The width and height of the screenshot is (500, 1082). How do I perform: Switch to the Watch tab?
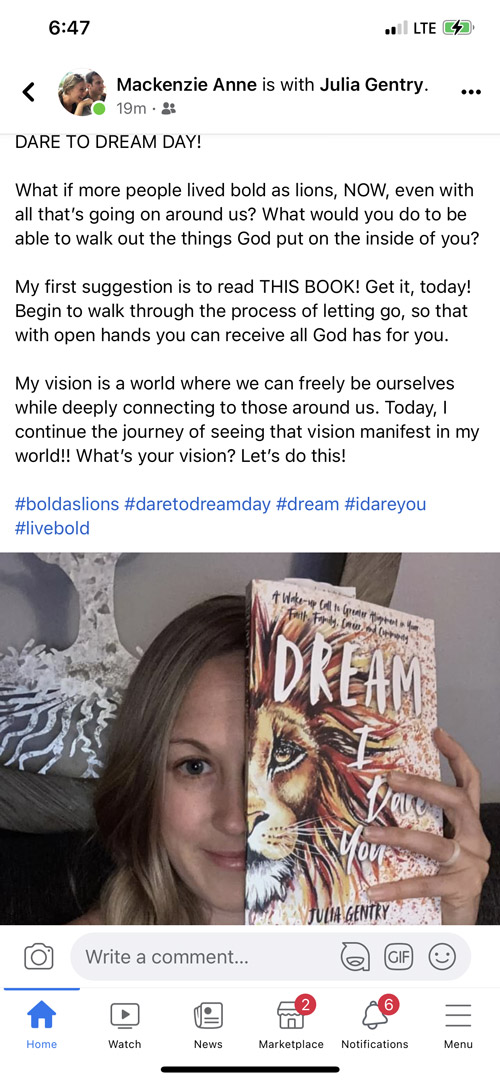click(125, 1023)
